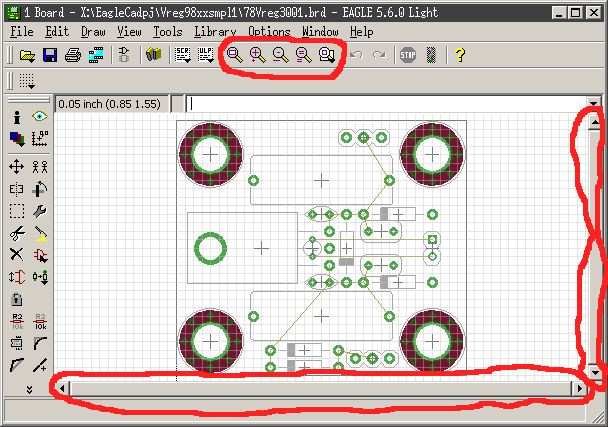The width and height of the screenshot is (608, 427).
Task: Run a script via SCR button
Action: pyautogui.click(x=182, y=55)
